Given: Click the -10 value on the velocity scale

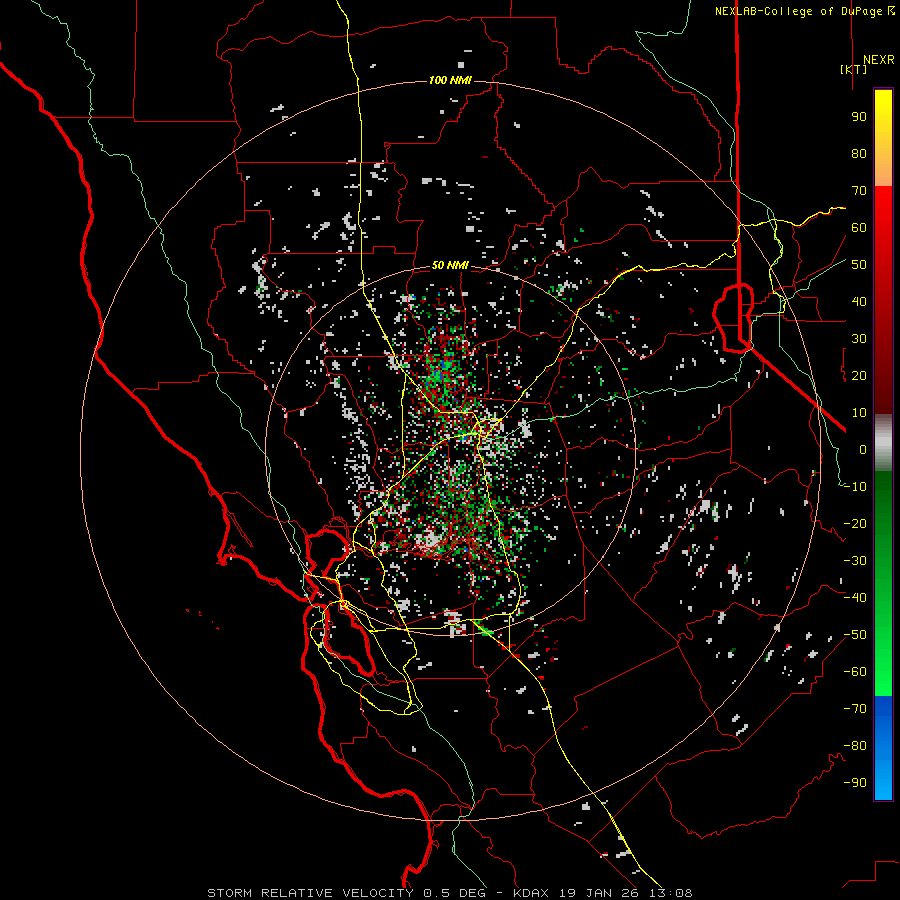Looking at the screenshot, I should pyautogui.click(x=855, y=487).
